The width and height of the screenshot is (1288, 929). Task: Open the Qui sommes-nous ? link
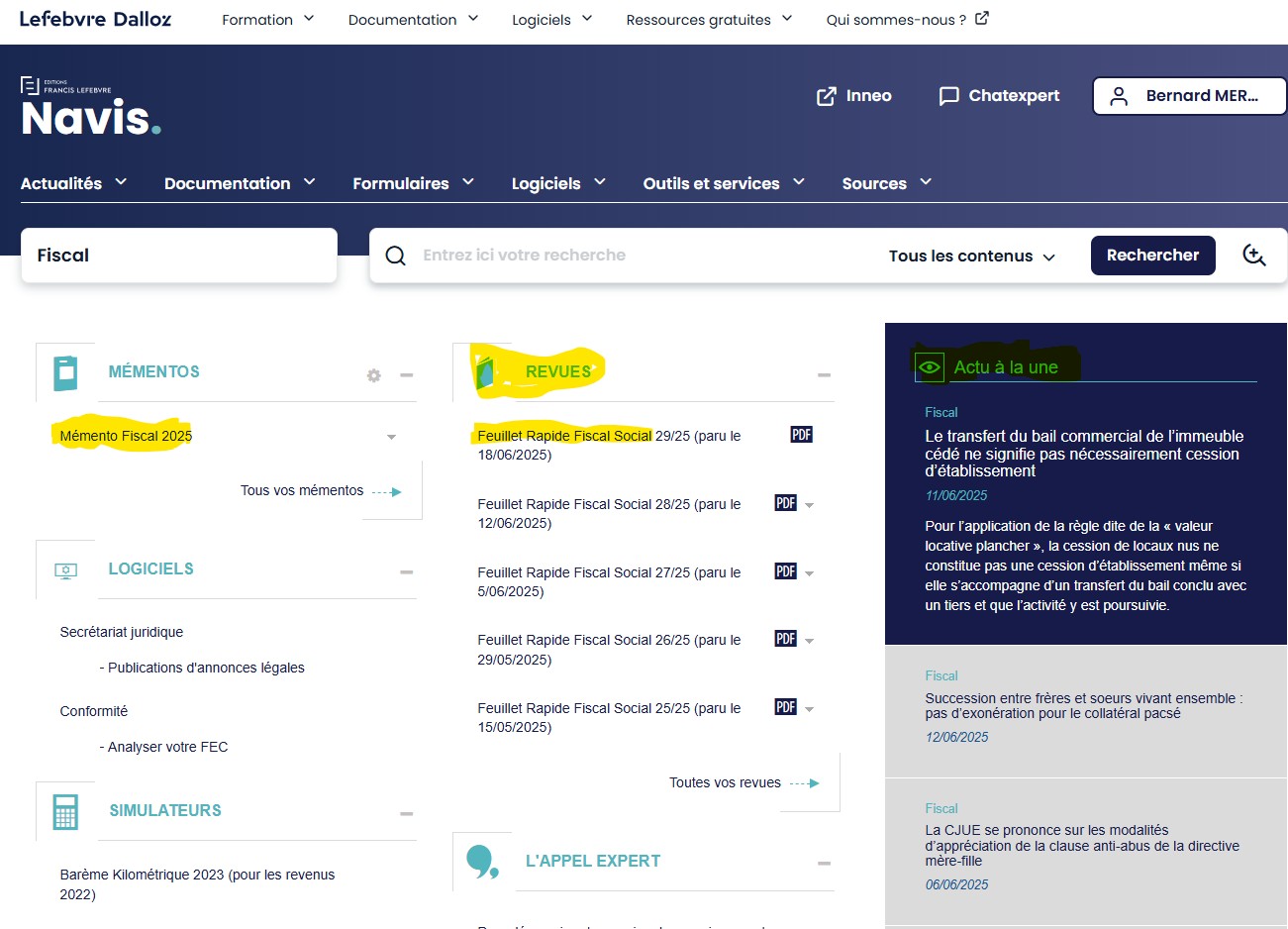pyautogui.click(x=907, y=20)
